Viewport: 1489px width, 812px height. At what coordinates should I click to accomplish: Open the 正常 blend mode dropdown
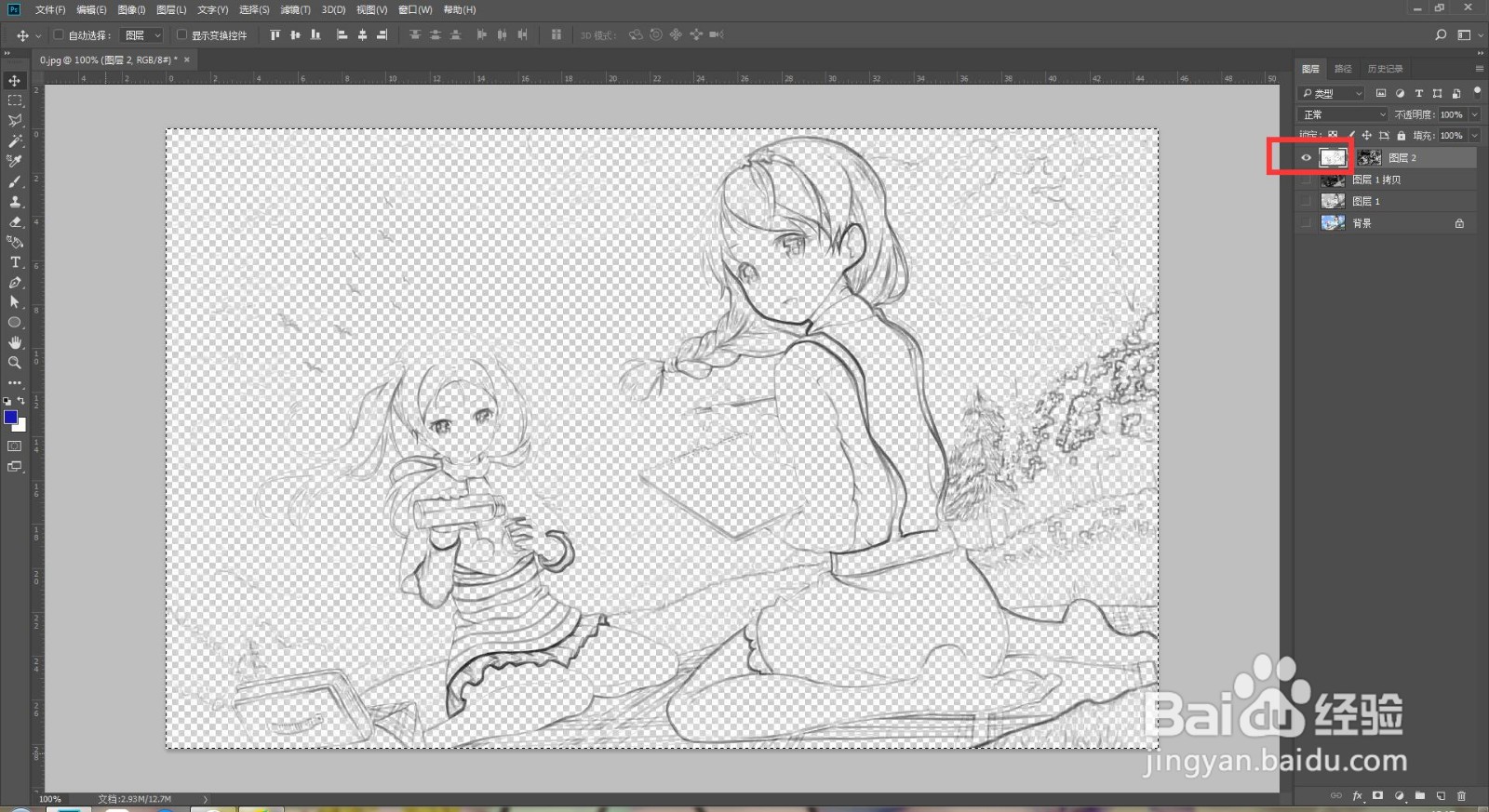click(1343, 114)
